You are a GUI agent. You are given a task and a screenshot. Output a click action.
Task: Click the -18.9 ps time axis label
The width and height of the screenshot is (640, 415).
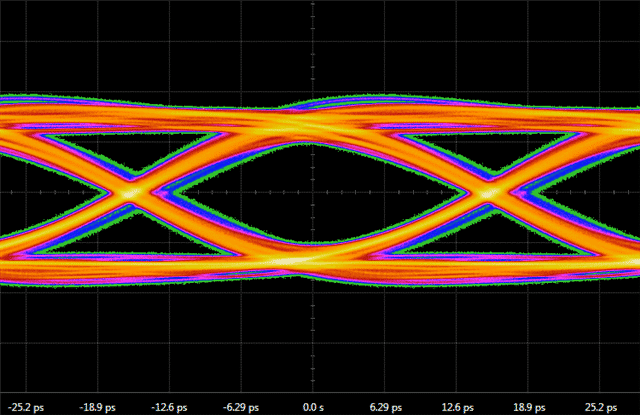coord(98,407)
